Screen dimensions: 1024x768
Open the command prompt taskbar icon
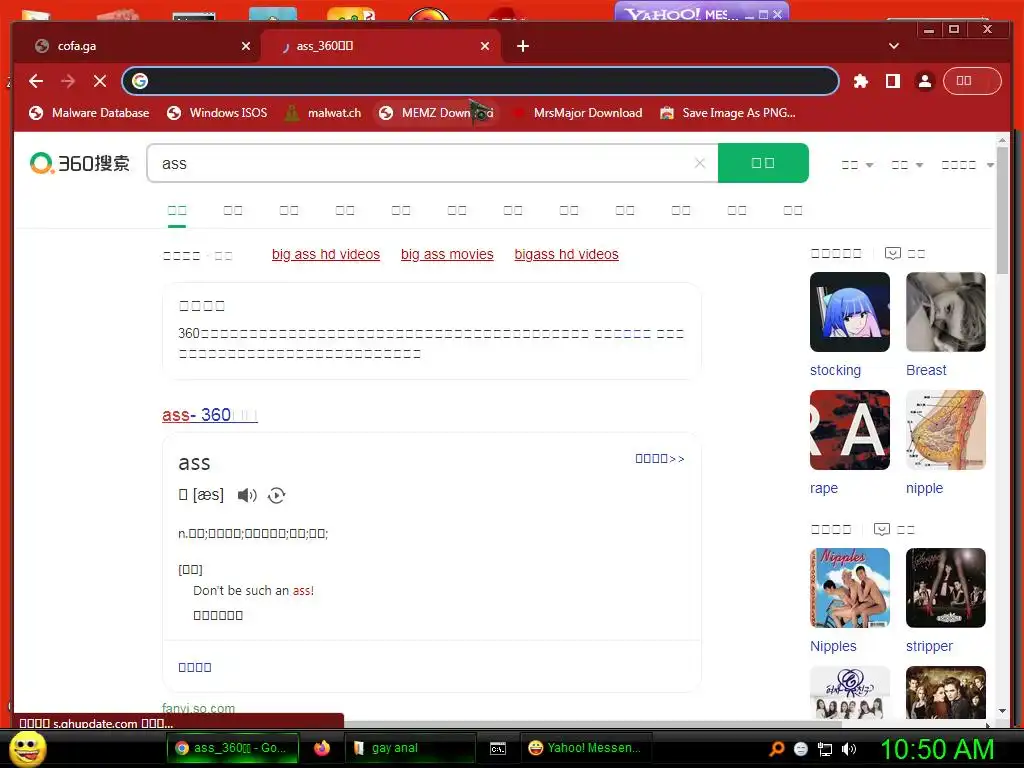(498, 748)
